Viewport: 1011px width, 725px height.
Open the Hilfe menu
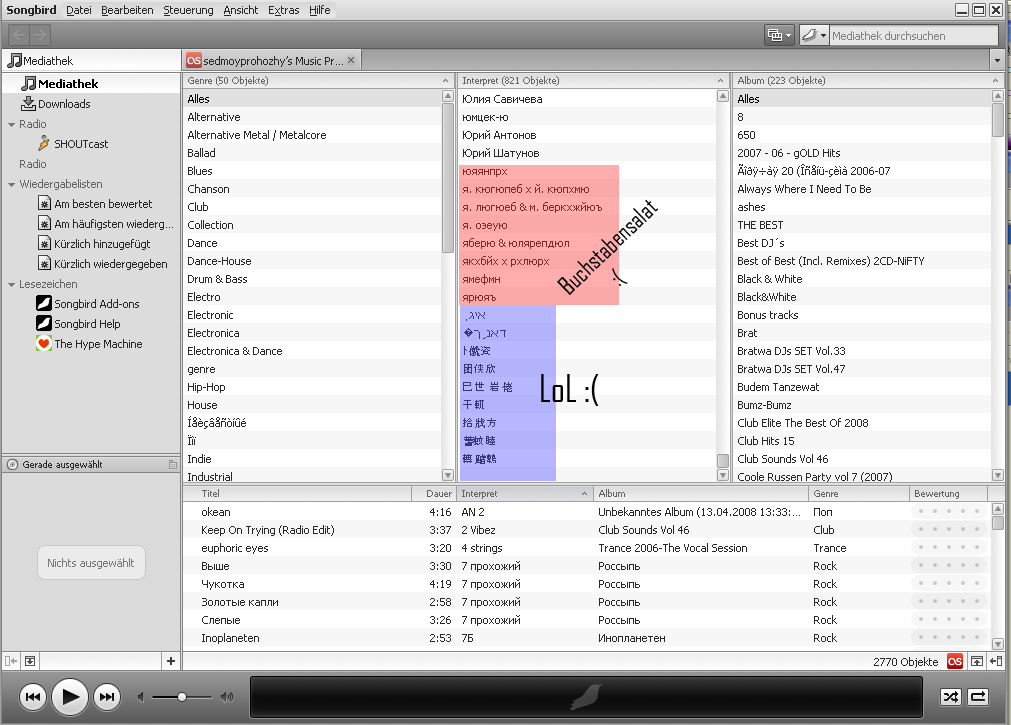click(319, 10)
